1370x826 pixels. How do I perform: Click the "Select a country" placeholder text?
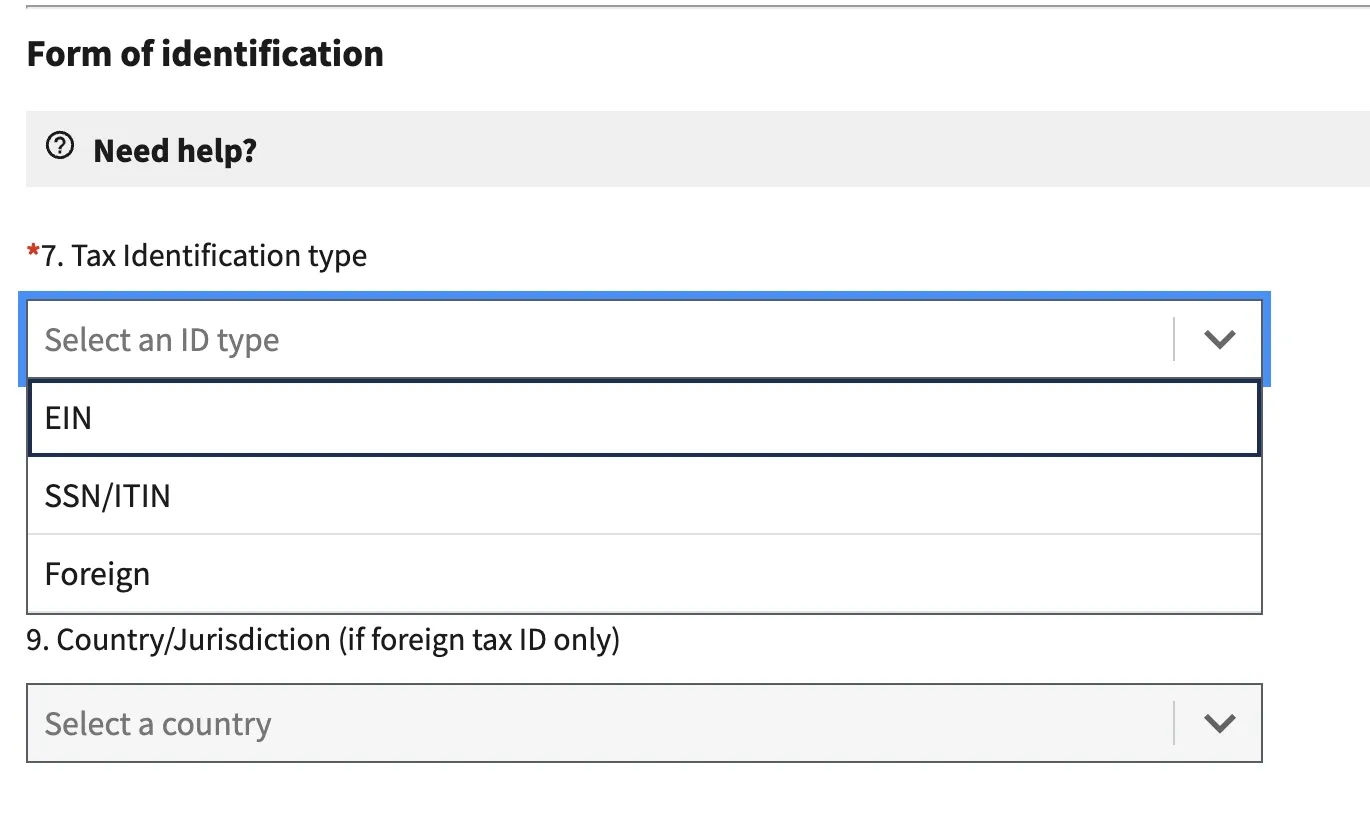click(x=158, y=723)
